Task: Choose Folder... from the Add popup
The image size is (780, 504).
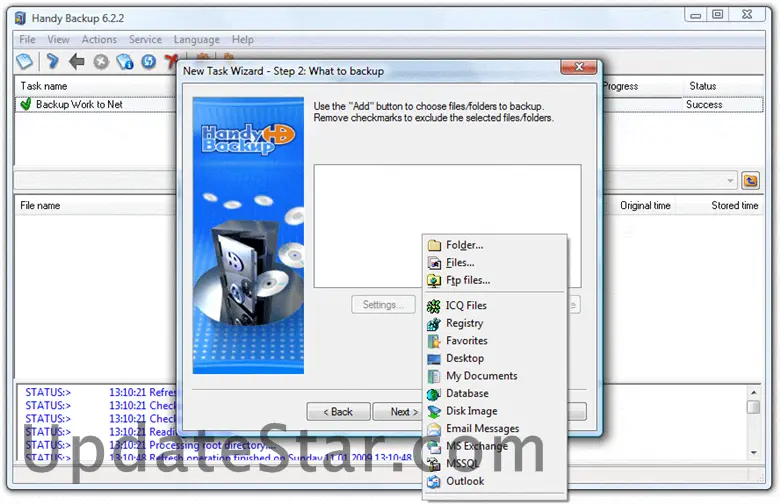Action: tap(495, 245)
